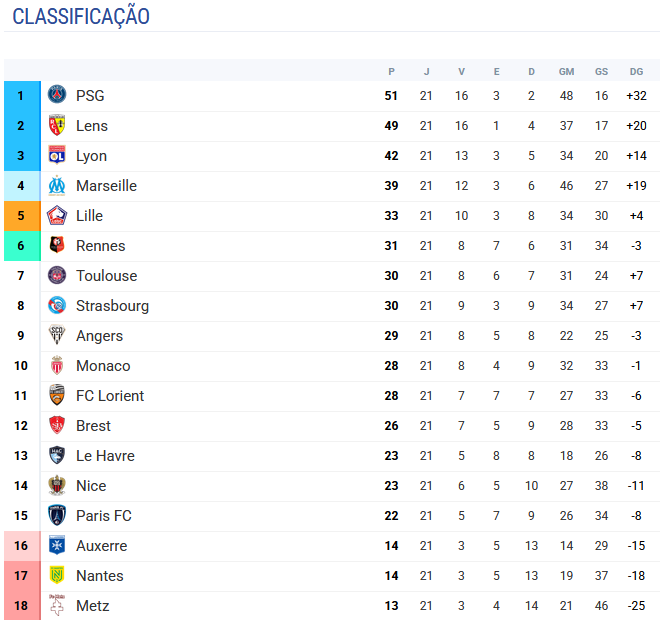Viewport: 660px width, 620px height.
Task: Click the Lille club crest
Action: (x=57, y=216)
